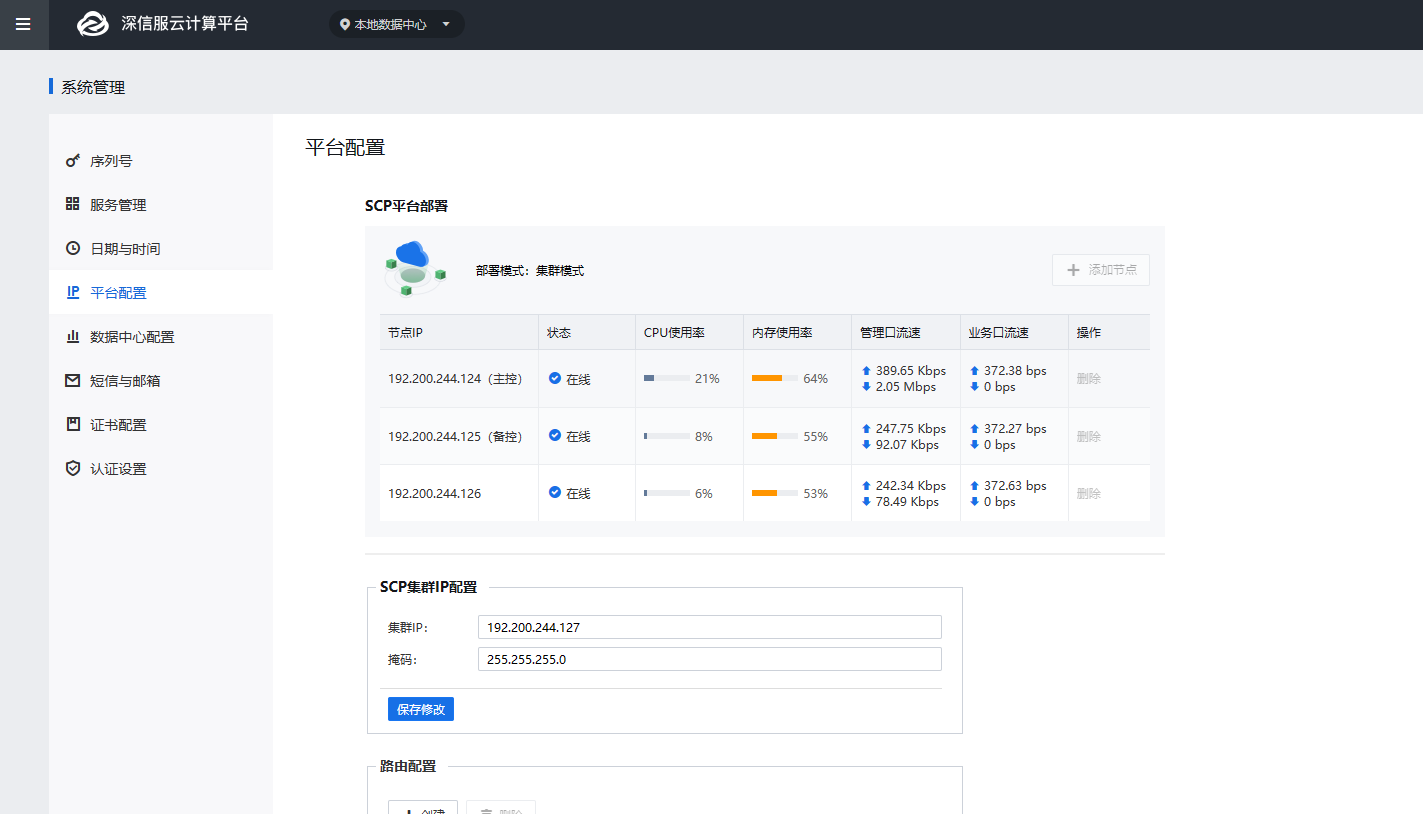Click download arrow next to 78.49 Kbps
The width and height of the screenshot is (1423, 814).
(x=866, y=501)
